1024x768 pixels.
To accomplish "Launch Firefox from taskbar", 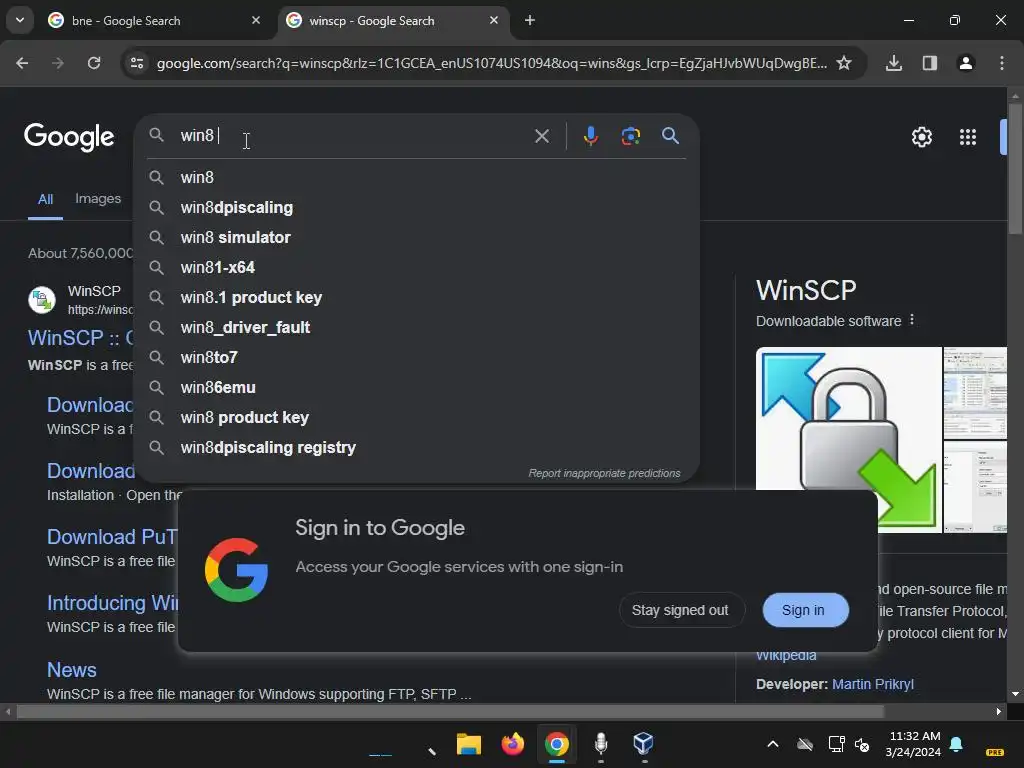I will tap(513, 743).
